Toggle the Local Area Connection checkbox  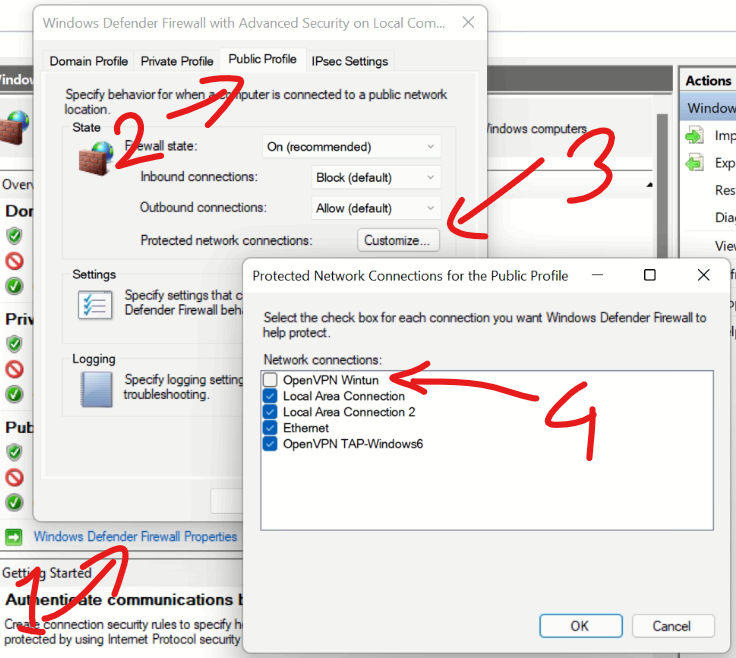click(x=270, y=396)
